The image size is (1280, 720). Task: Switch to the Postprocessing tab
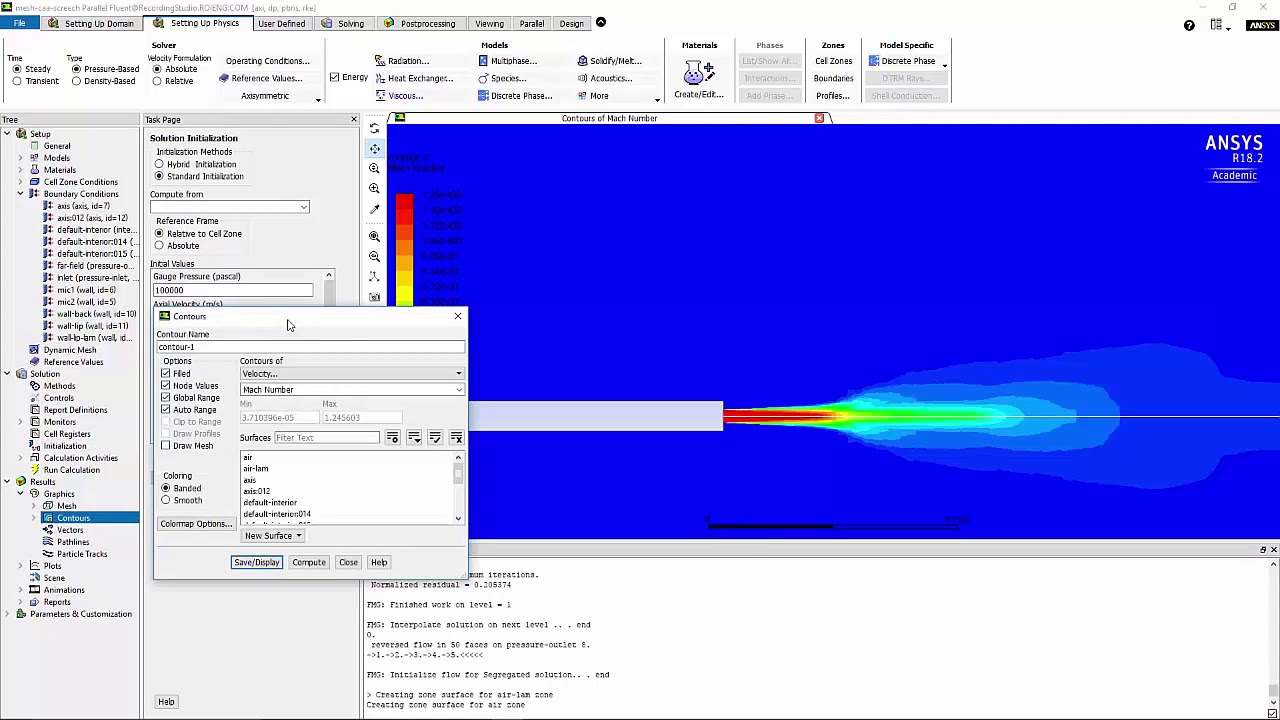point(420,23)
